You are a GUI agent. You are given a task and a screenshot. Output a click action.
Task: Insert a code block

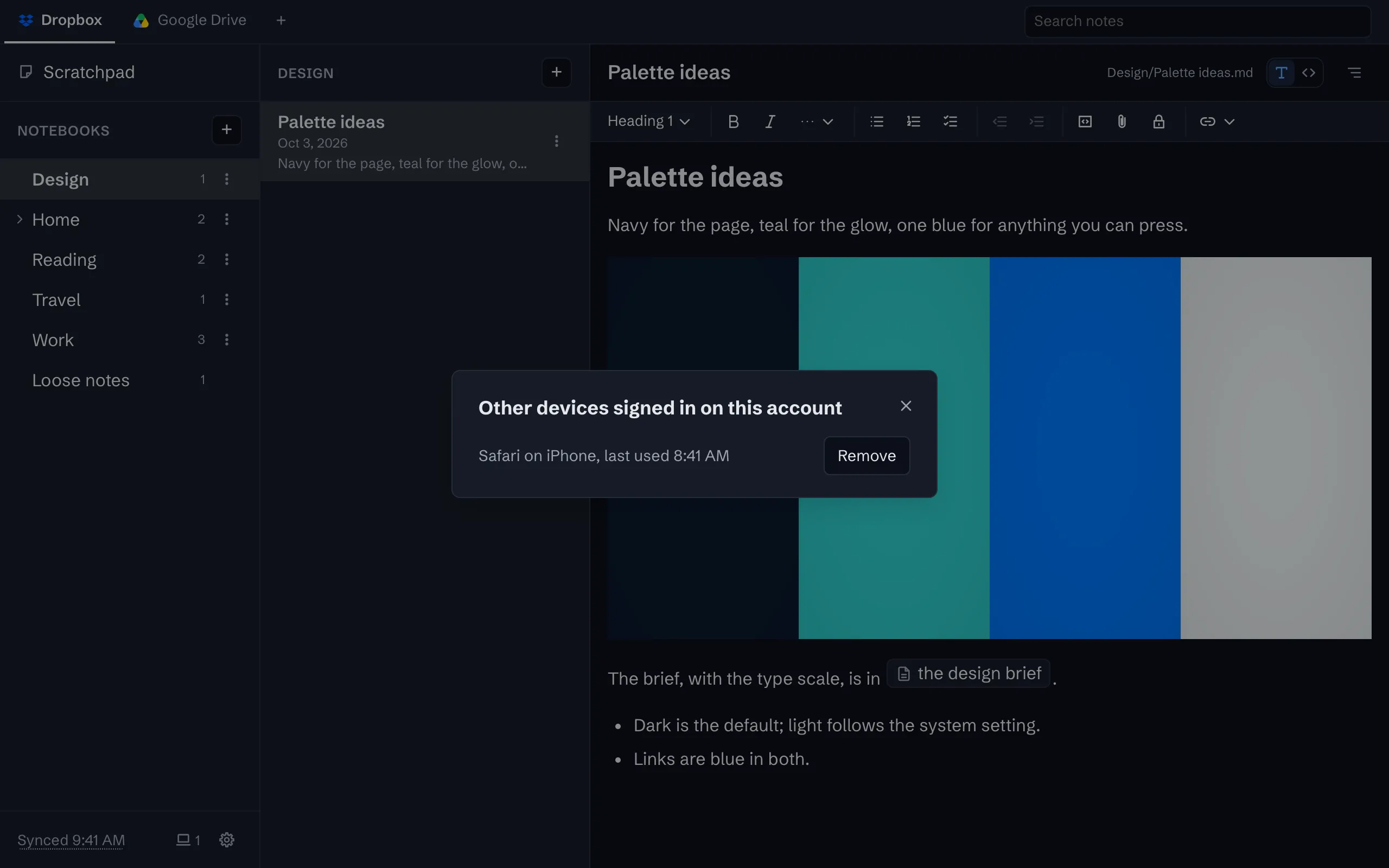[1085, 122]
